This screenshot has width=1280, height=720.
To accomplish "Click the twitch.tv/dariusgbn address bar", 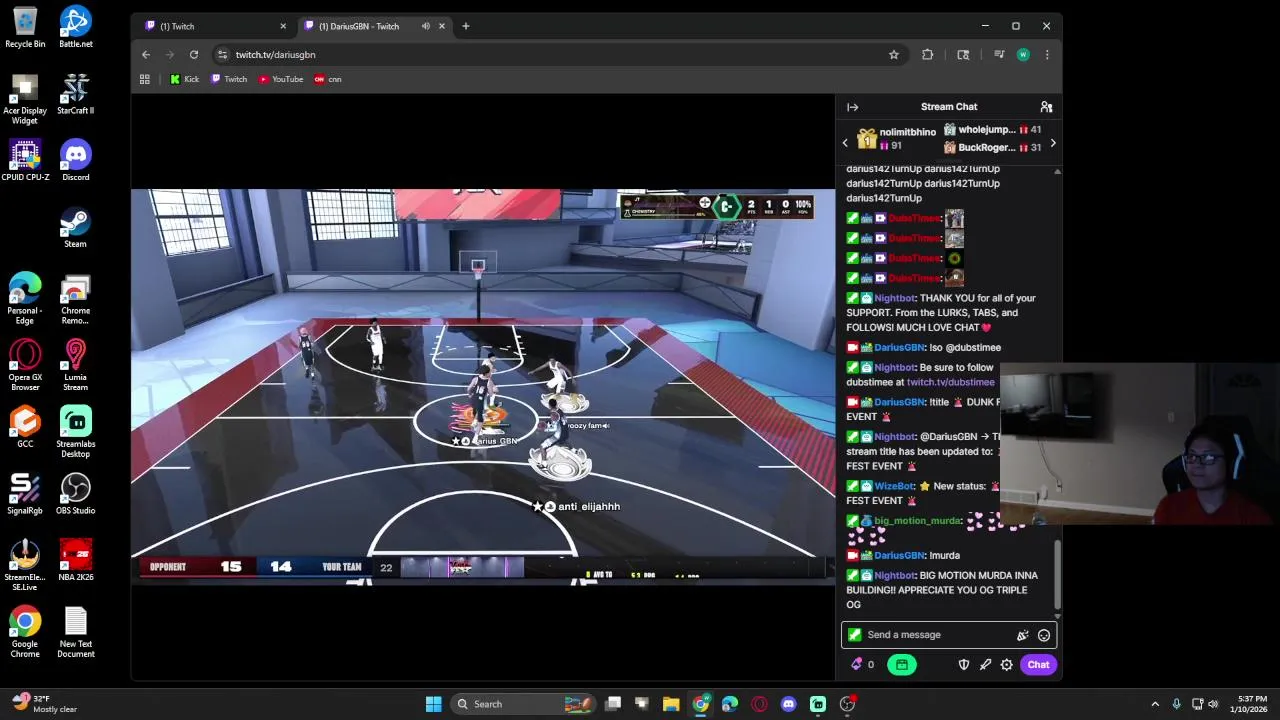I will click(x=550, y=55).
